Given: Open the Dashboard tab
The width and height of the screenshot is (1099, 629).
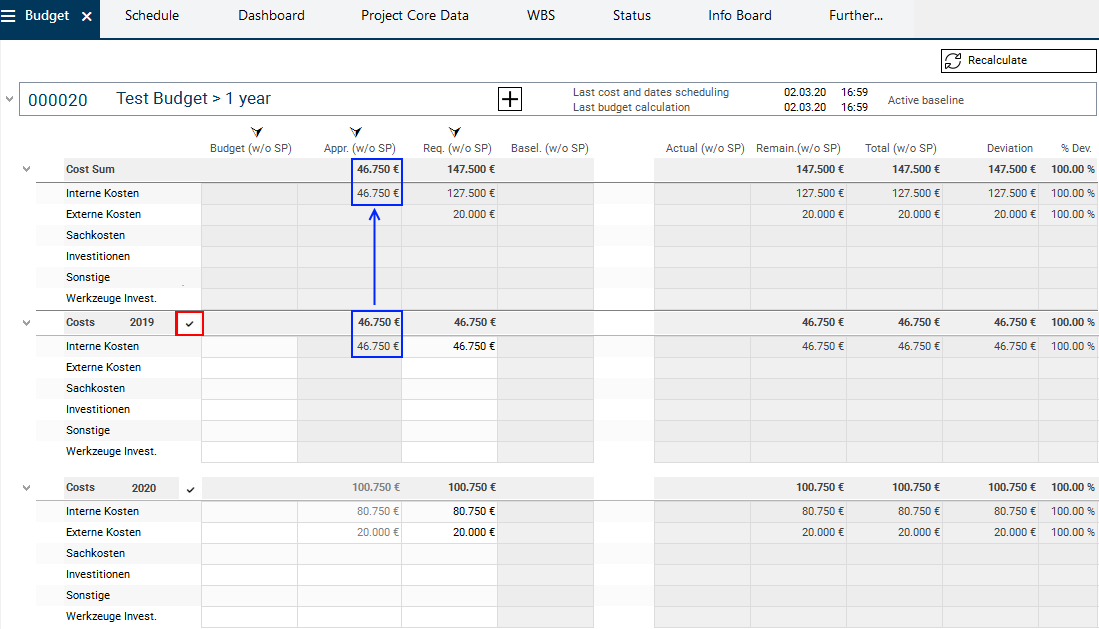Looking at the screenshot, I should pos(271,16).
